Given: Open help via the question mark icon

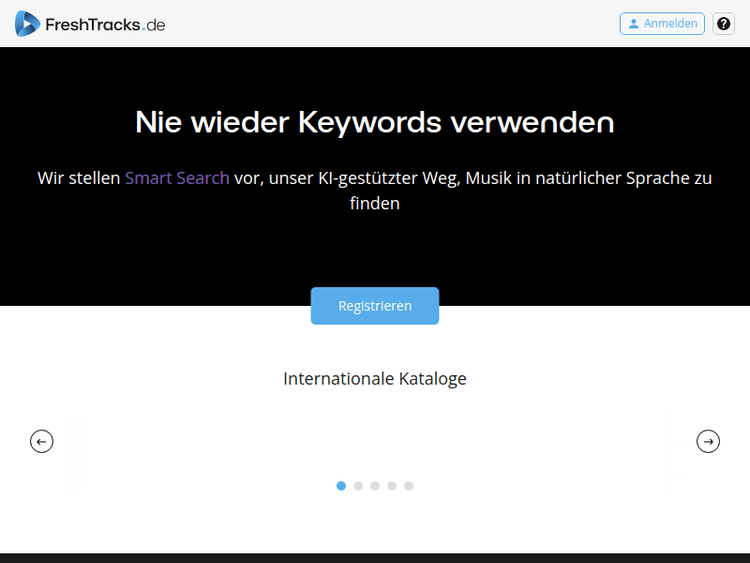Looking at the screenshot, I should click(723, 24).
